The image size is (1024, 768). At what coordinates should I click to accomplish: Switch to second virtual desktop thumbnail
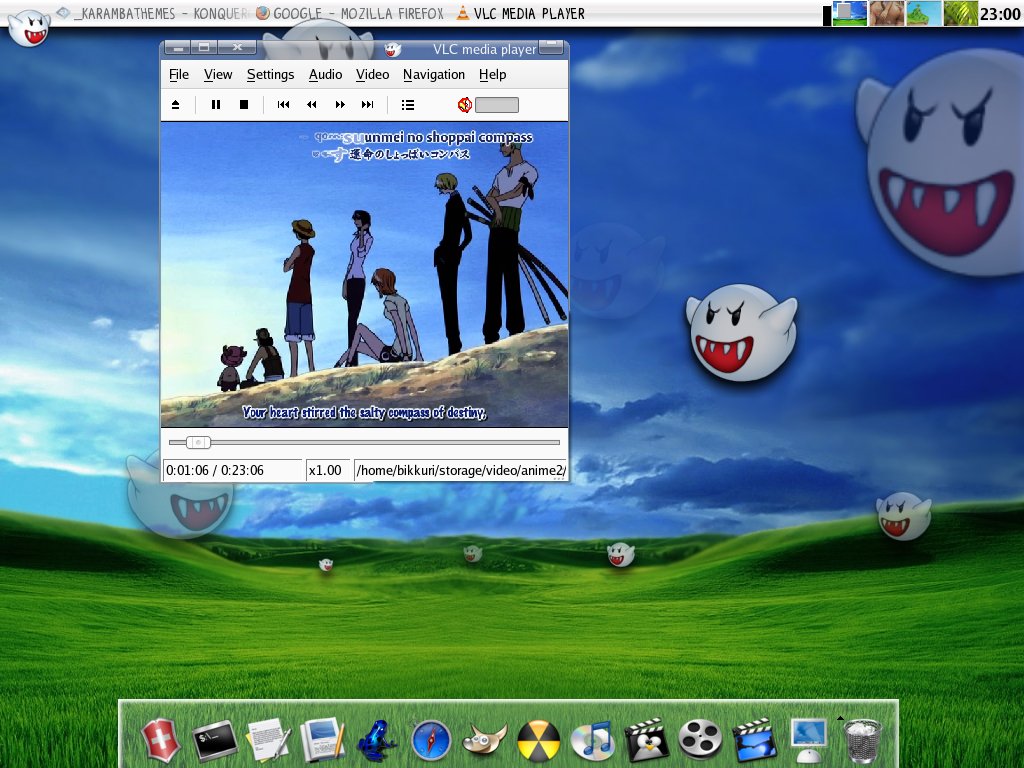[886, 13]
